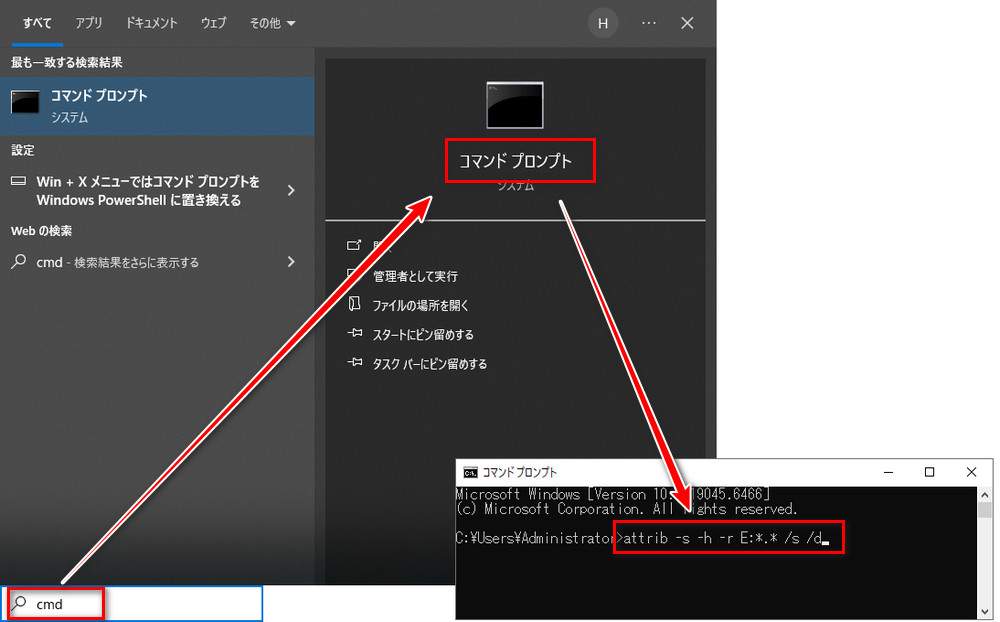Click the folder icon beside ファイルの場所を開く
Screen dimensions: 1000x622
[352, 305]
